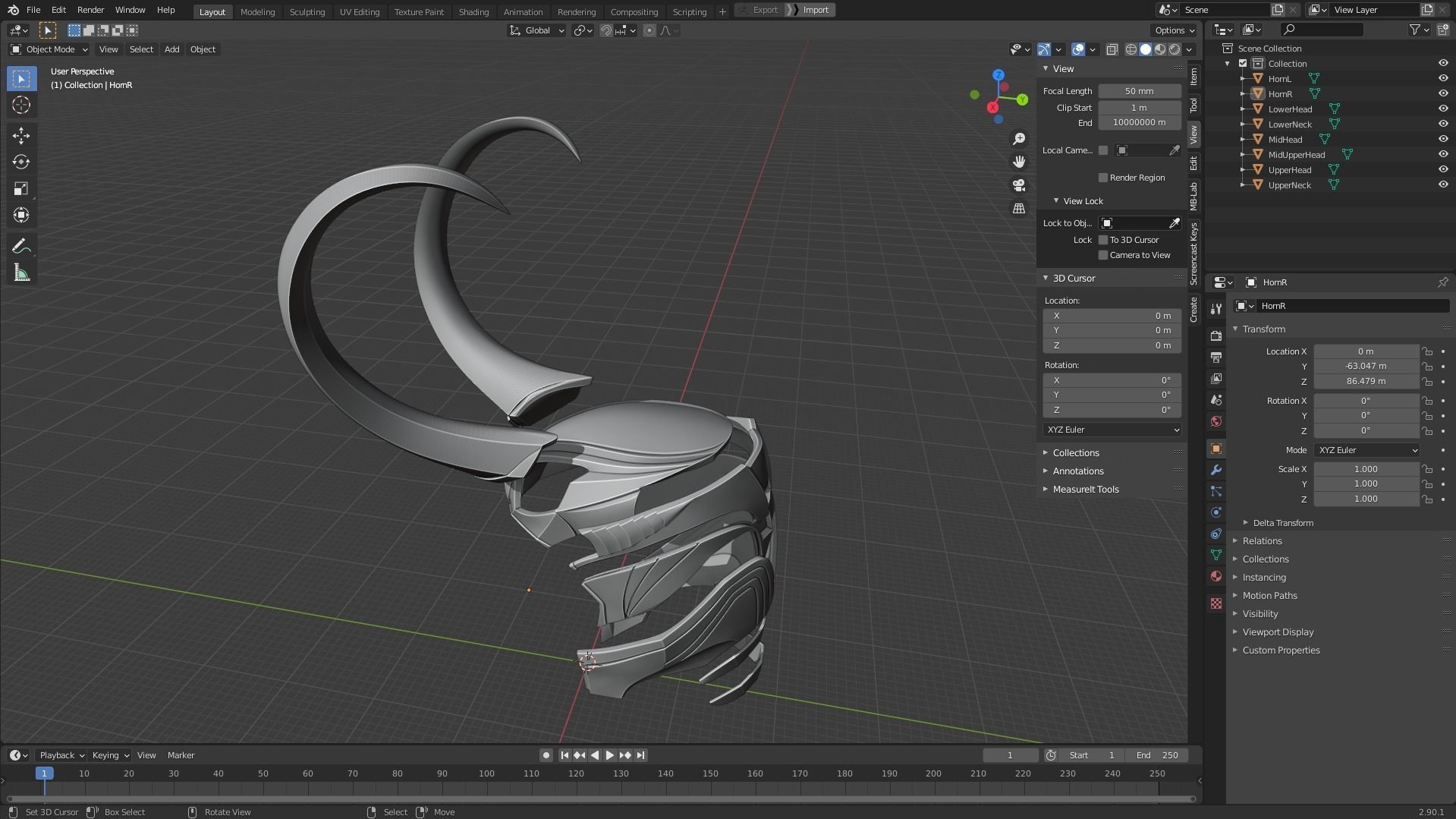Select the Scale tool
The width and height of the screenshot is (1456, 819).
coord(21,189)
